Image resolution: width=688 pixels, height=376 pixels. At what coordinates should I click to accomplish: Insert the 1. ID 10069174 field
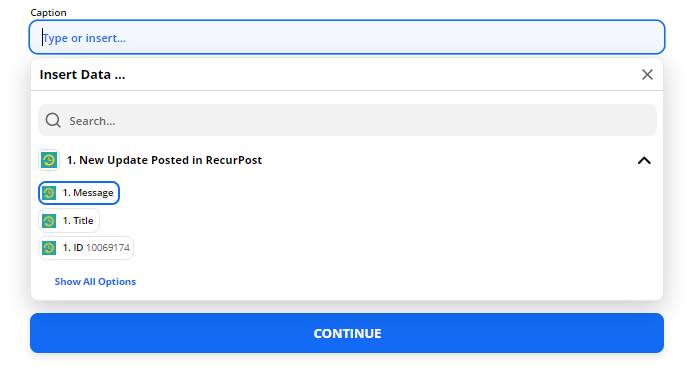click(x=86, y=248)
